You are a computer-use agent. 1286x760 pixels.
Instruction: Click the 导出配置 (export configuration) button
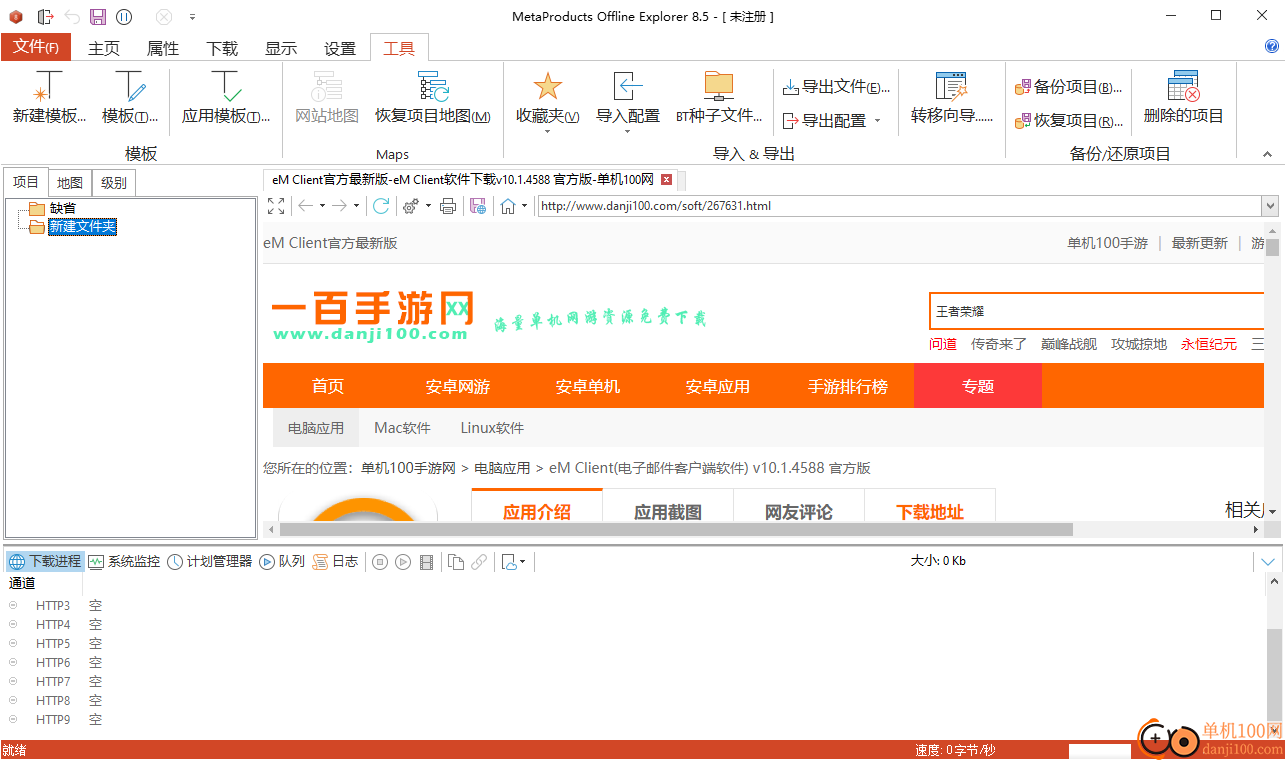[832, 120]
